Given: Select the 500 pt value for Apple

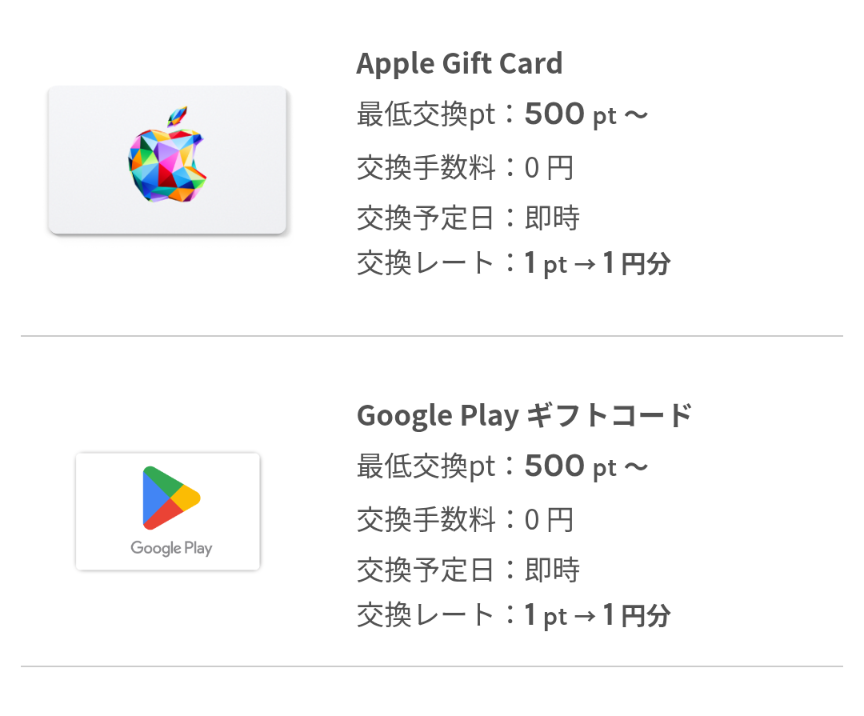Looking at the screenshot, I should point(586,115).
